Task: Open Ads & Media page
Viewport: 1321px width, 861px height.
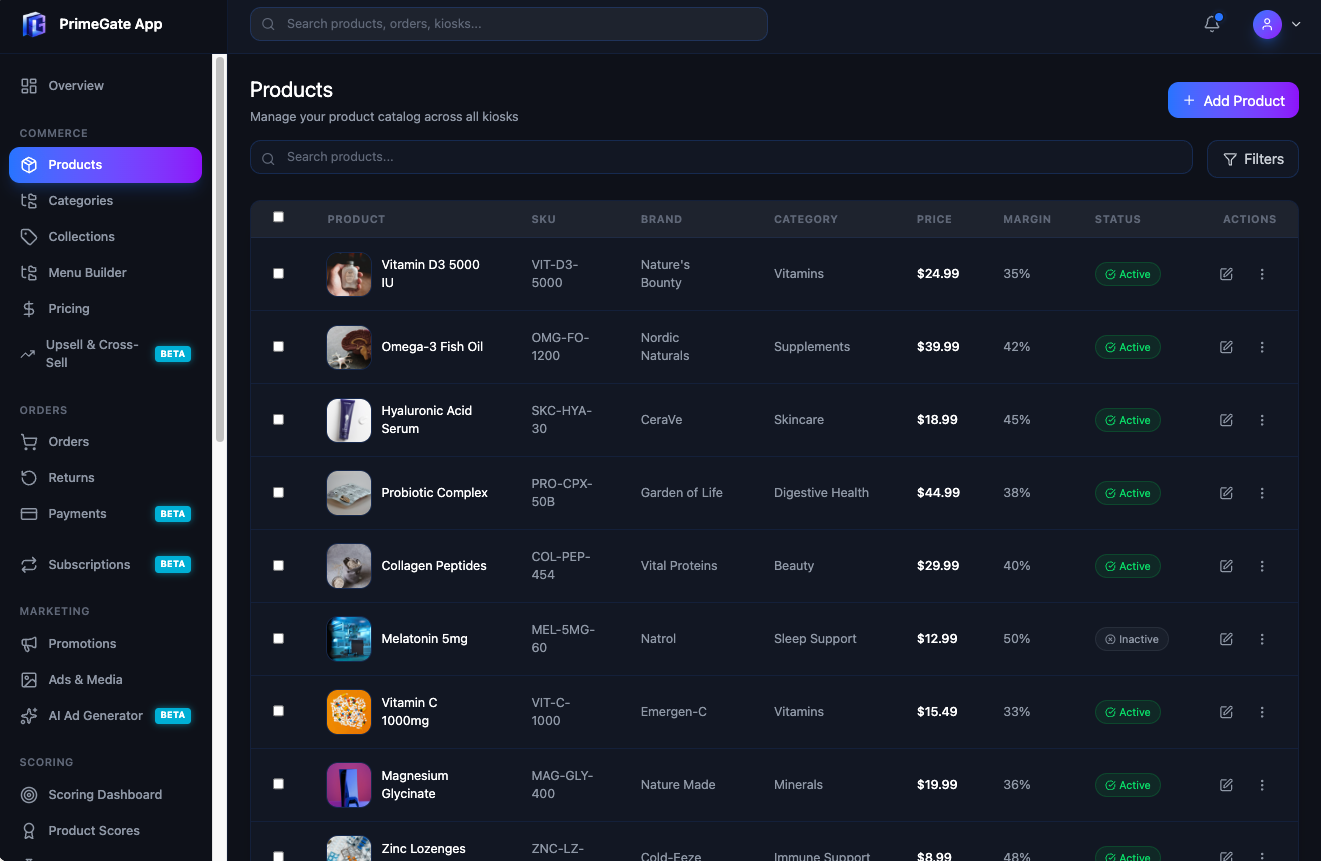Action: [x=105, y=680]
